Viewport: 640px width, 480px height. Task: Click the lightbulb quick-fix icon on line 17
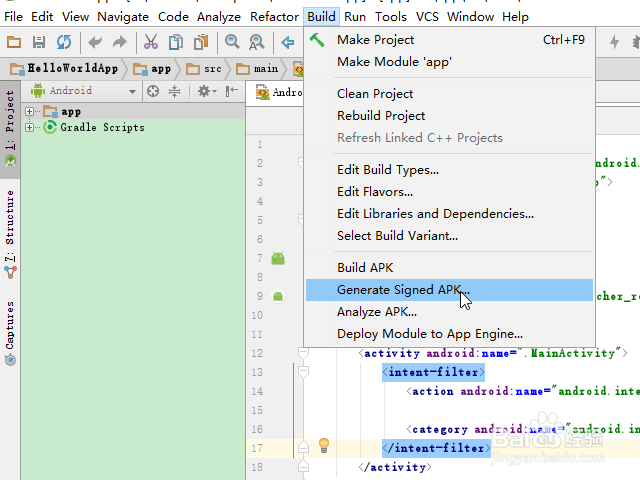324,445
